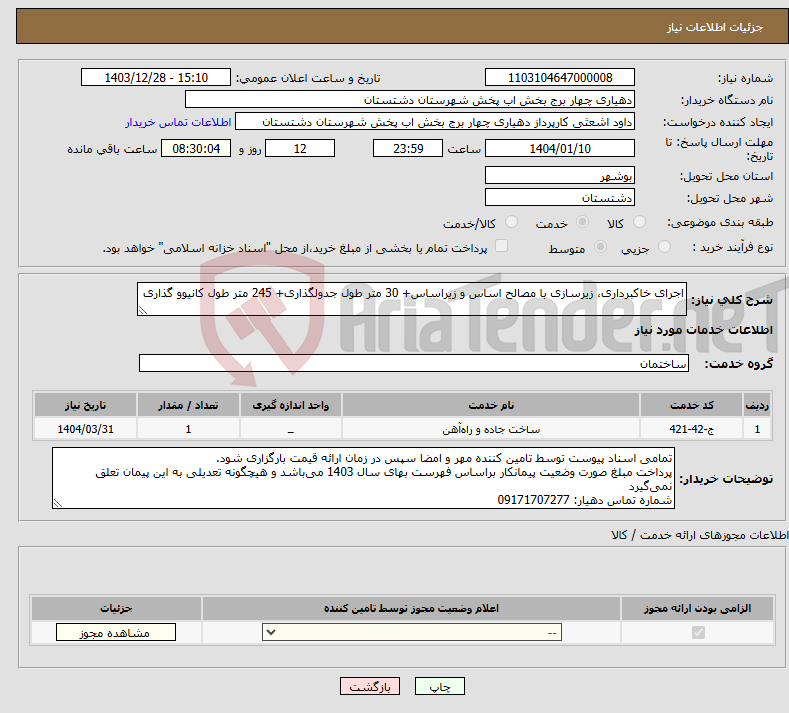This screenshot has height=713, width=789.
Task: Click the نام خدمت column header
Action: coord(491,405)
